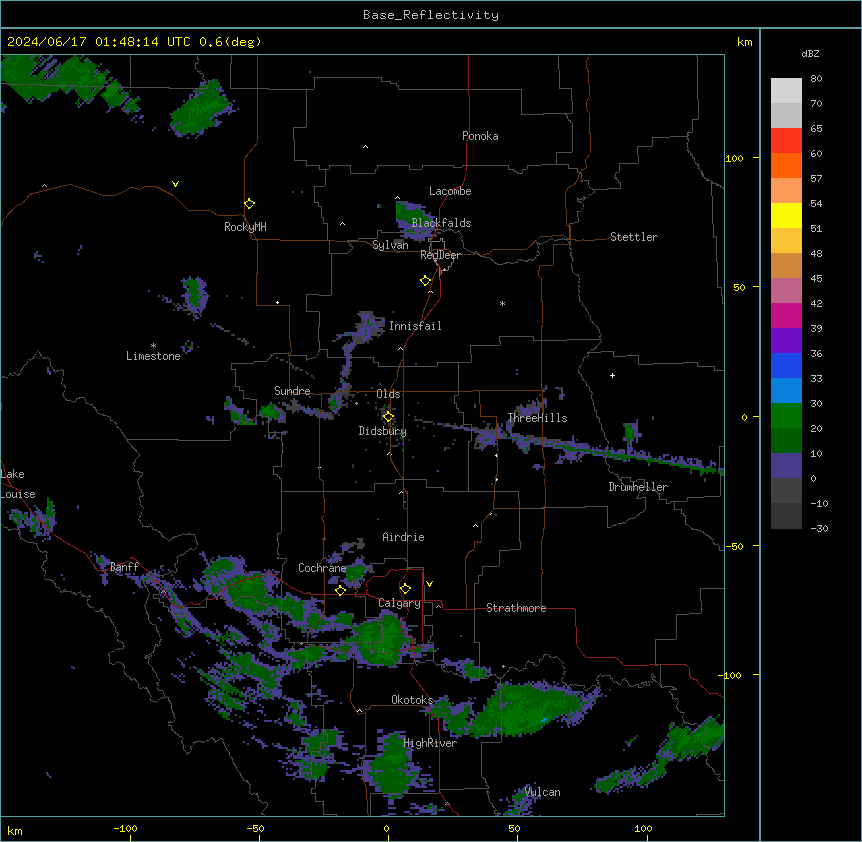Click the dBZ legend heading
The width and height of the screenshot is (862, 842).
pos(810,53)
